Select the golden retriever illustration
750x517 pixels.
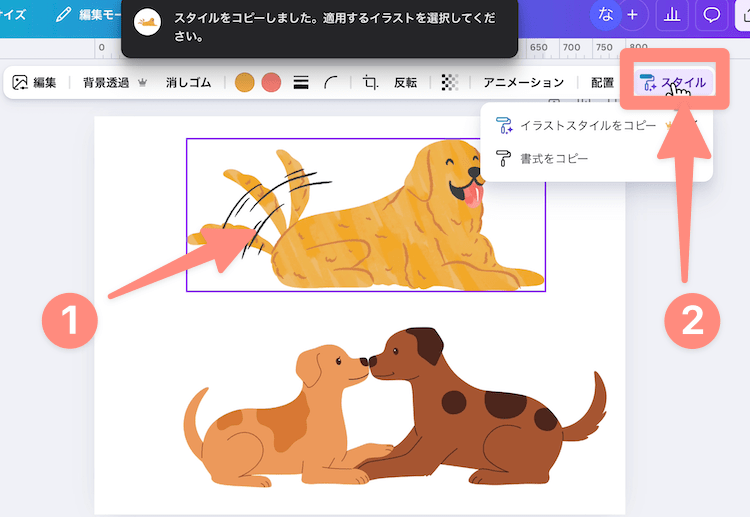[x=365, y=215]
